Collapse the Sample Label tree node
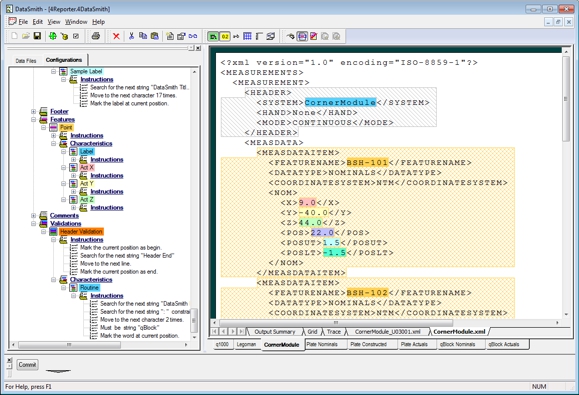 [x=54, y=71]
